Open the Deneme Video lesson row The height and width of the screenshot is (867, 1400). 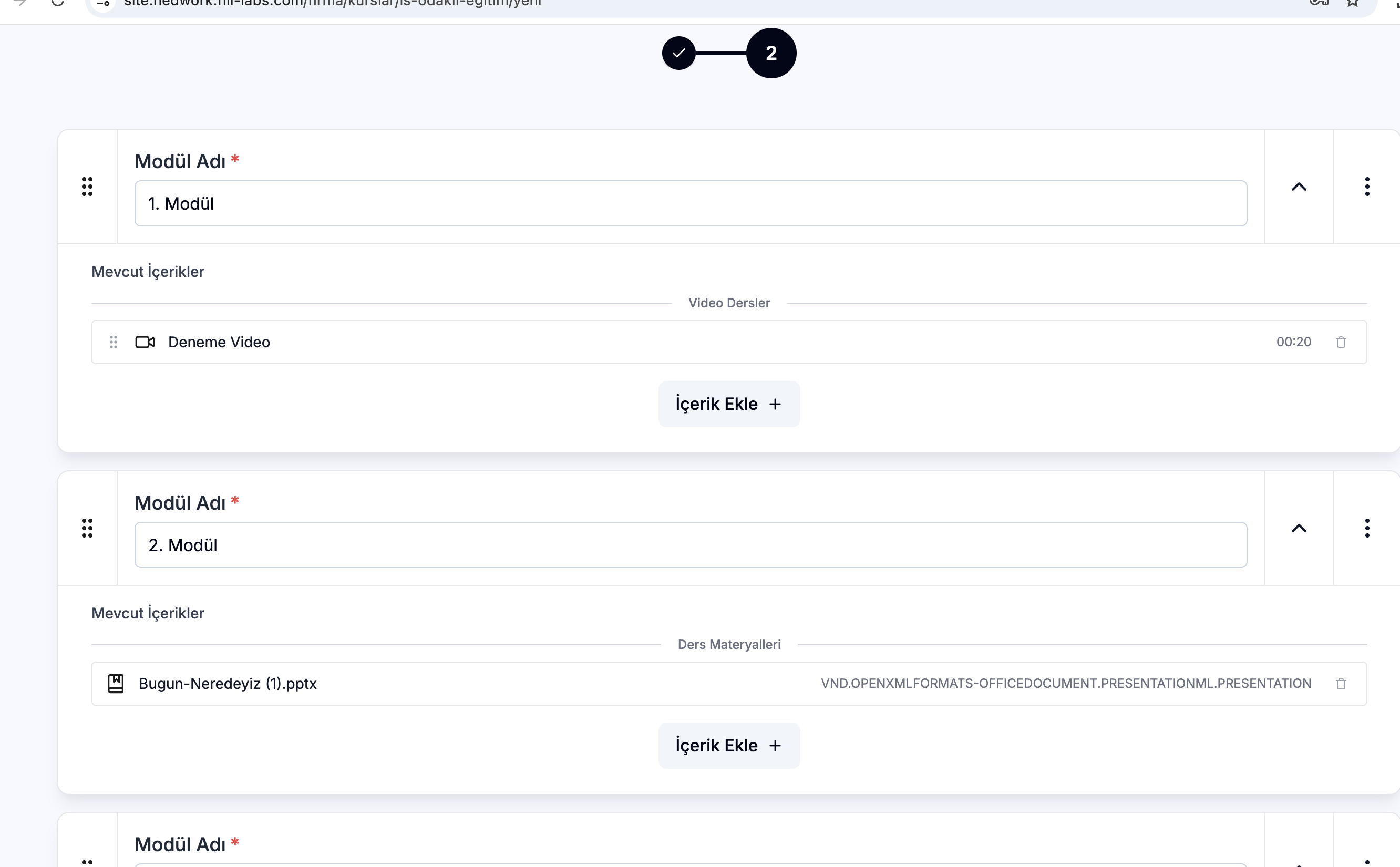click(x=219, y=342)
